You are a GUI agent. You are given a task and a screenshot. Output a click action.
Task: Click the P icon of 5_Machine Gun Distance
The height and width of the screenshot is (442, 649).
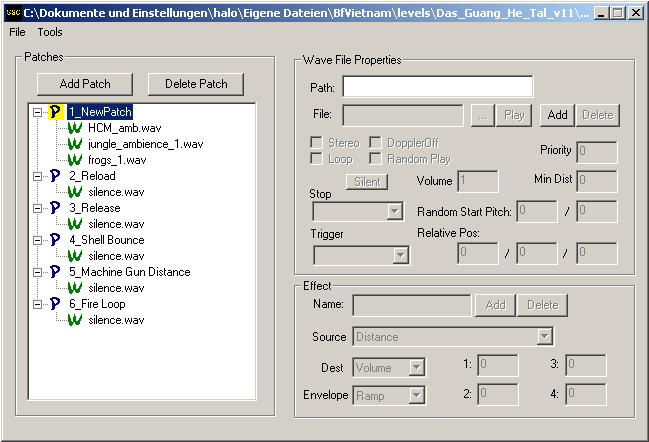[x=55, y=272]
